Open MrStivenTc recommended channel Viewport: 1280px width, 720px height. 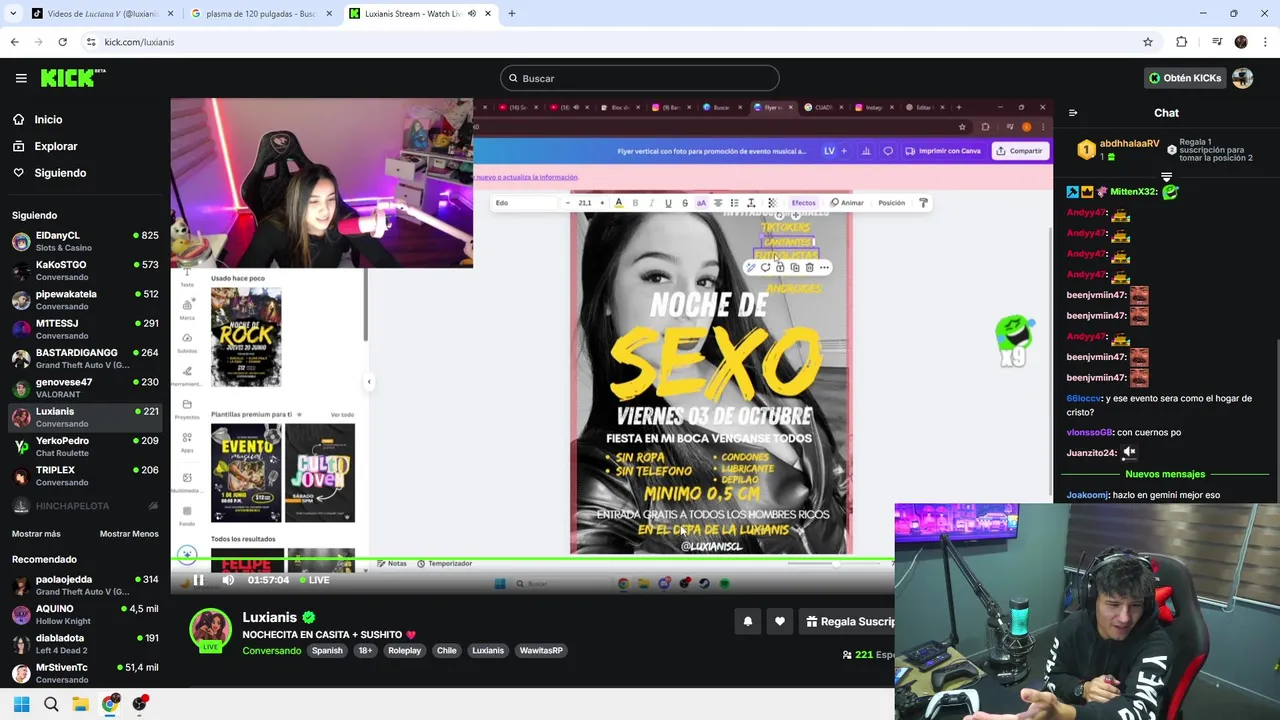pos(85,673)
